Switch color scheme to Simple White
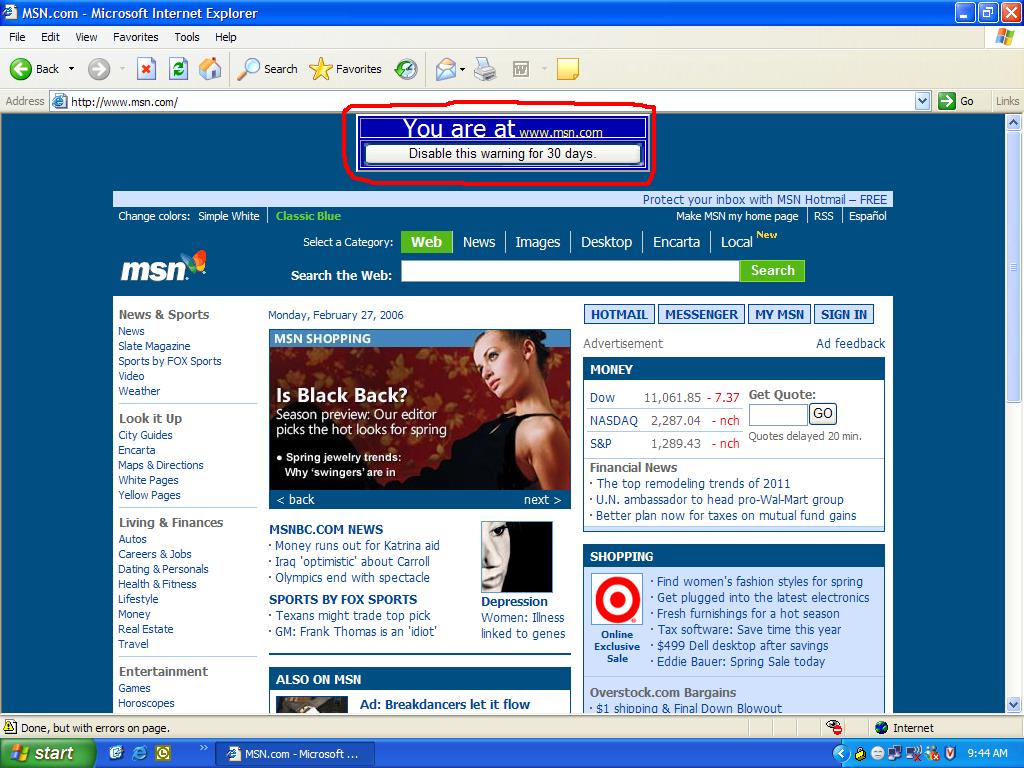This screenshot has width=1024, height=768. 228,215
